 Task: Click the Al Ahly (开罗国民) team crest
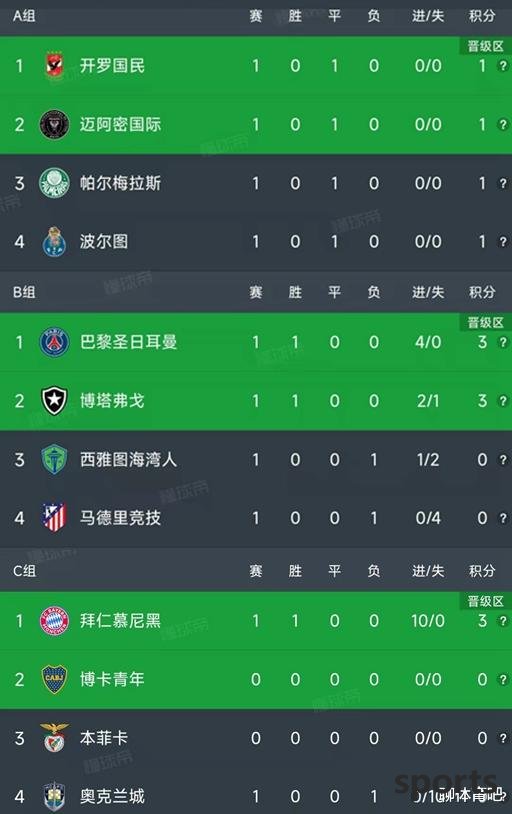tap(54, 65)
